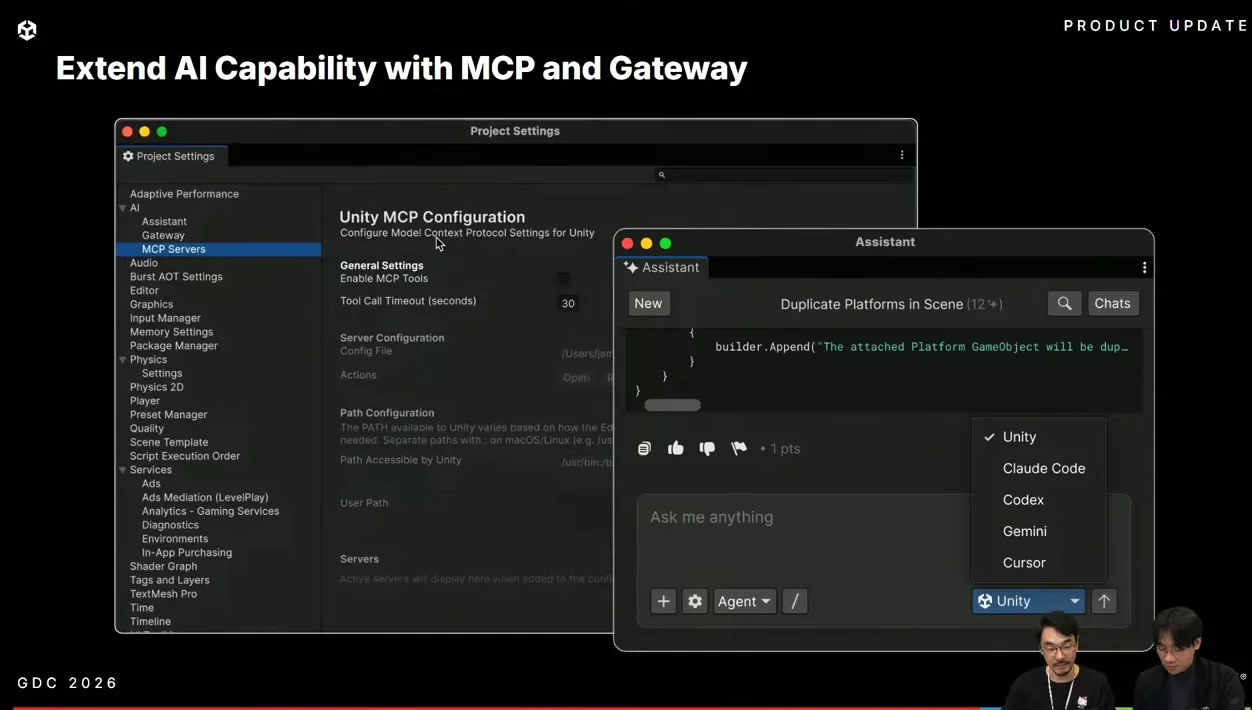The height and width of the screenshot is (710, 1252).
Task: Open the Agent mode dropdown
Action: [745, 601]
